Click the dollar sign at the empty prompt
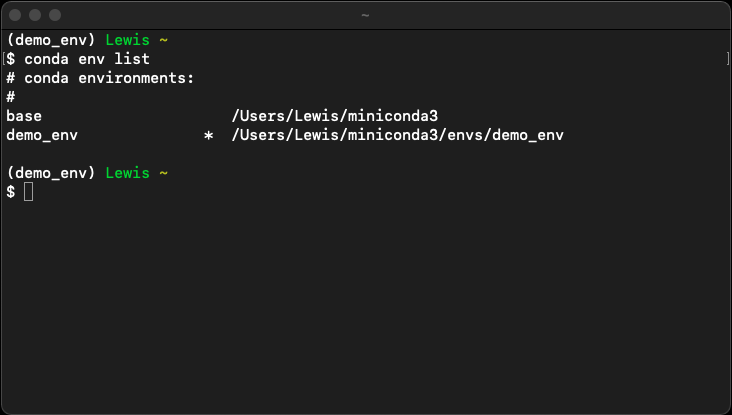 [x=11, y=192]
